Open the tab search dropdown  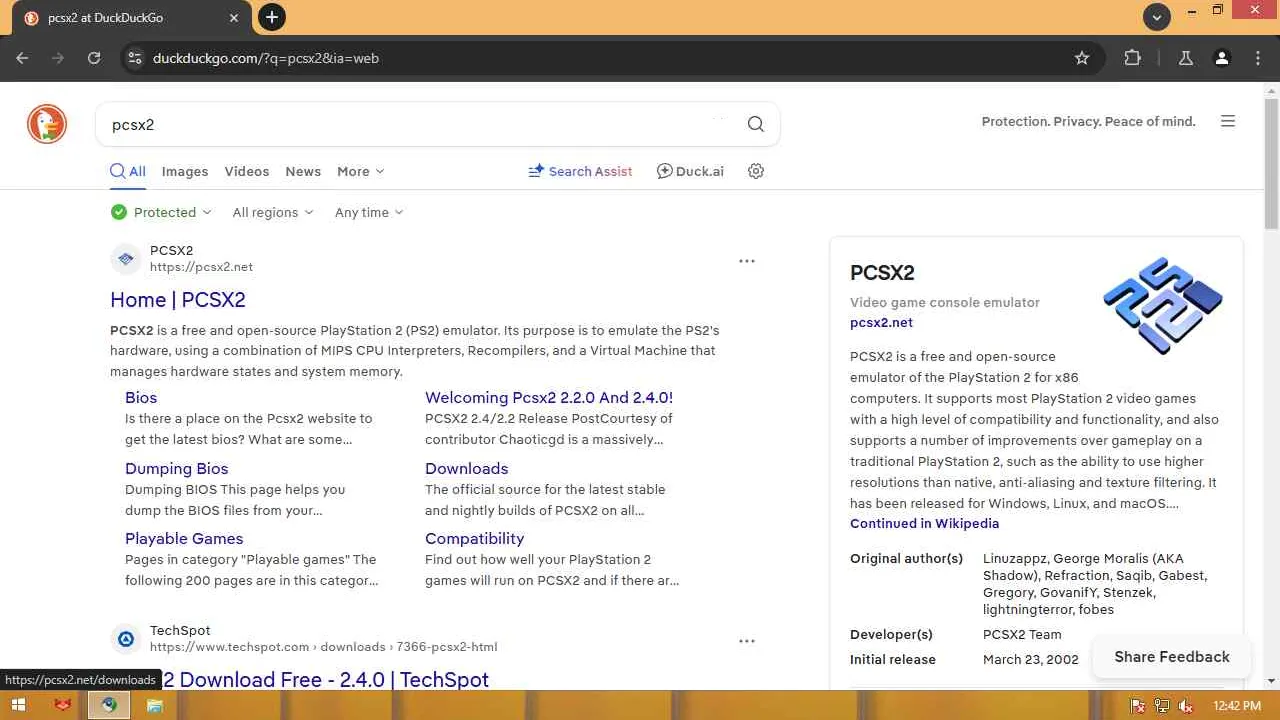(1157, 17)
